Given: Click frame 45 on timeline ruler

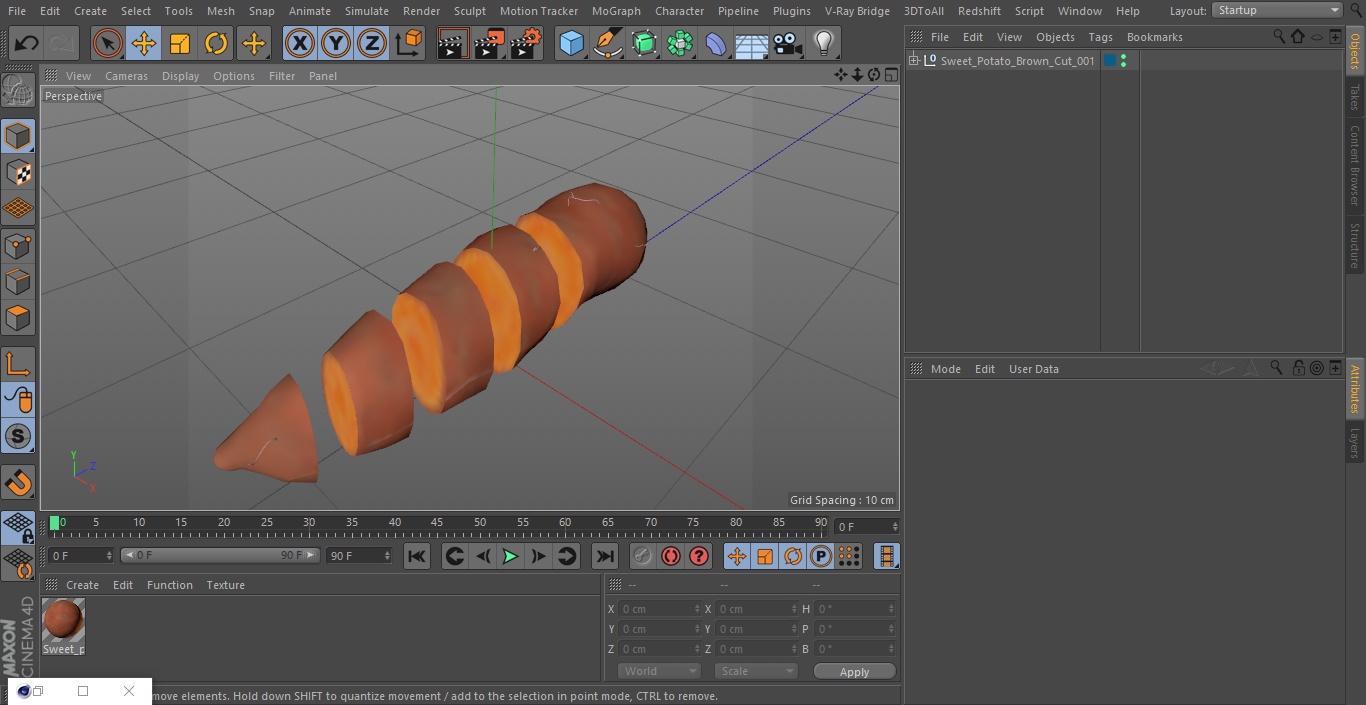Looking at the screenshot, I should 437,522.
